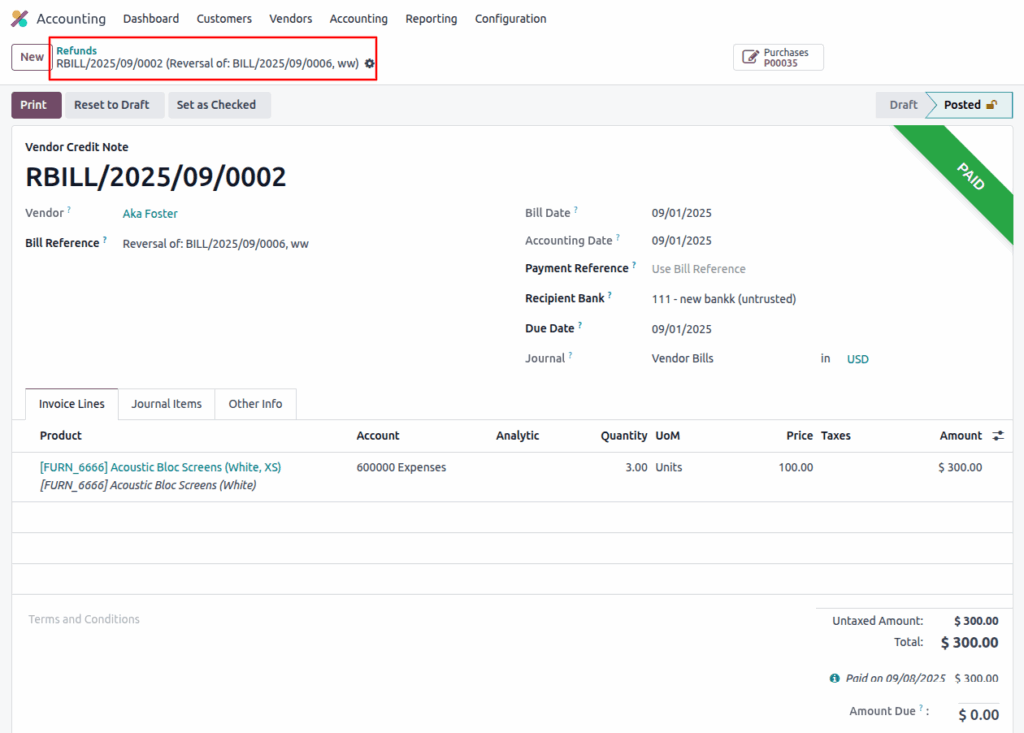This screenshot has width=1024, height=733.
Task: Click help mark next to Recipient Bank
Action: pos(609,295)
